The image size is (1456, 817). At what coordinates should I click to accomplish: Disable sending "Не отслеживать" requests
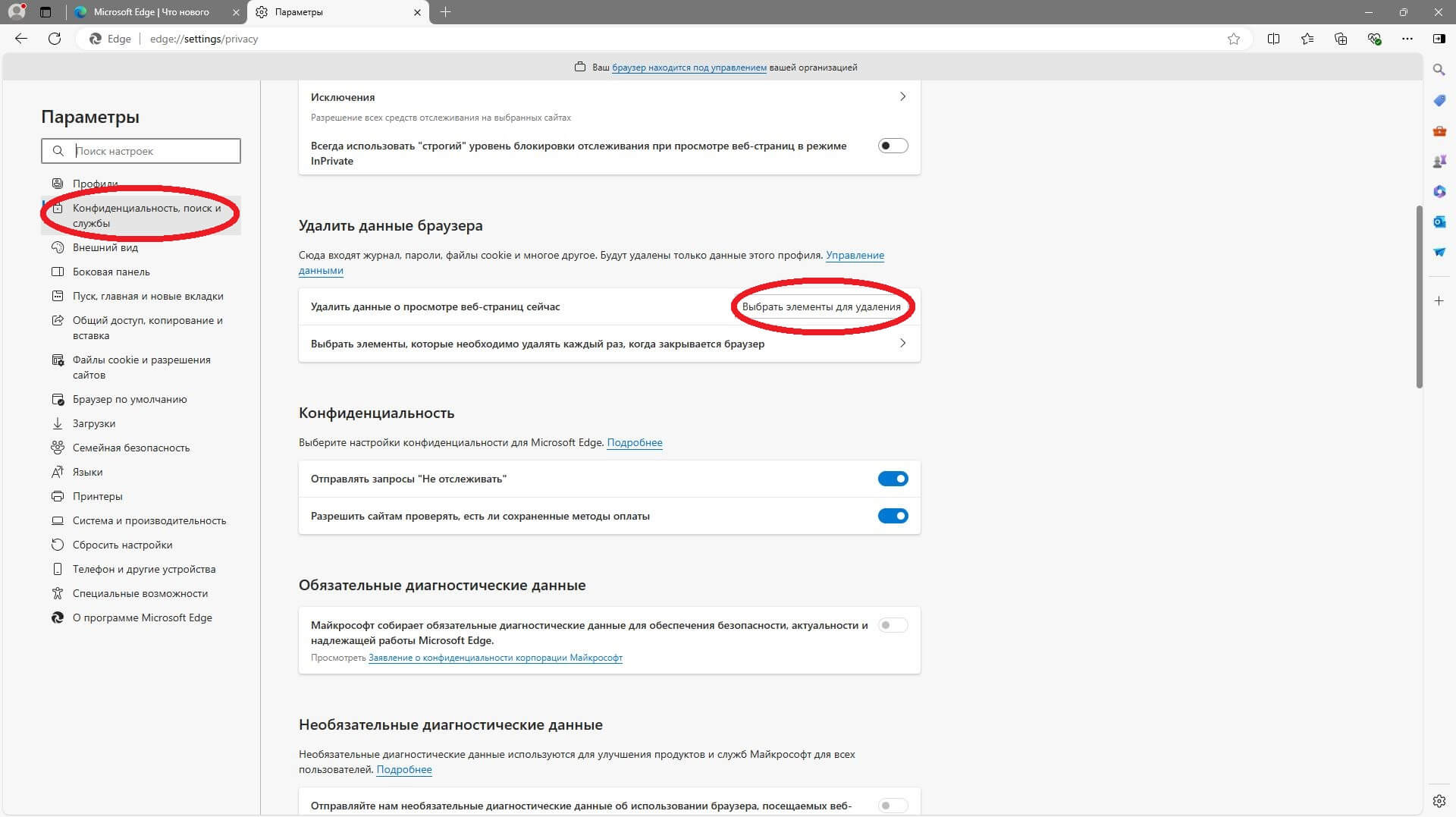pyautogui.click(x=893, y=479)
